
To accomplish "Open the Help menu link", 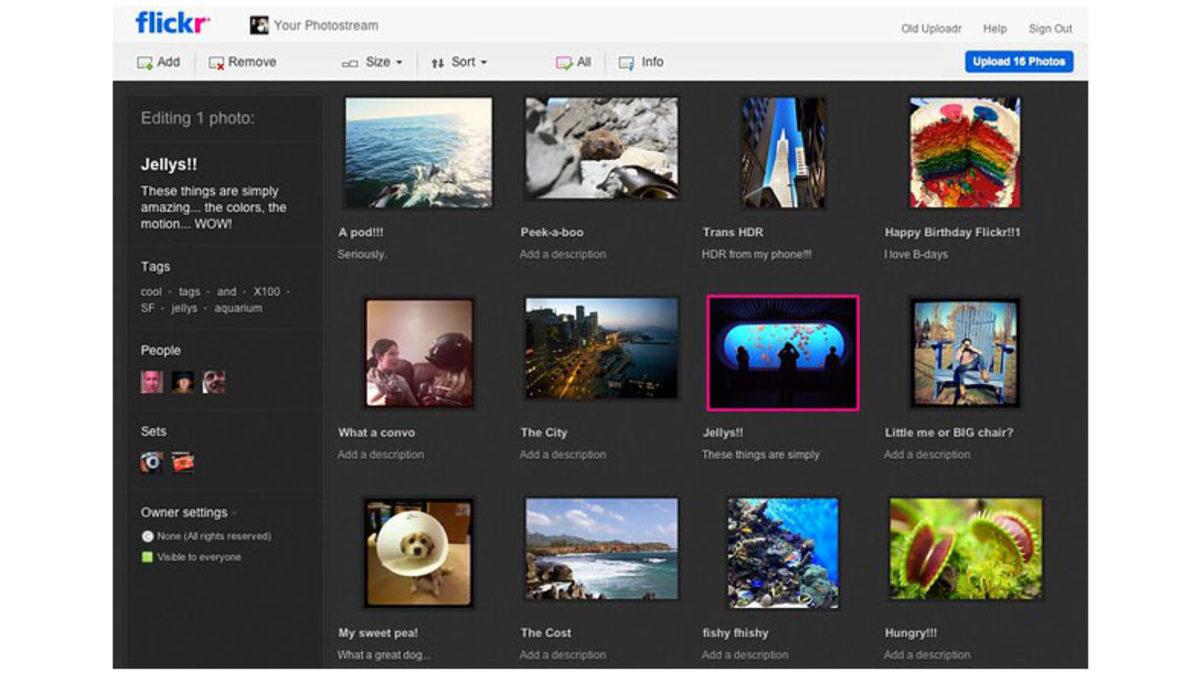I will pos(994,29).
